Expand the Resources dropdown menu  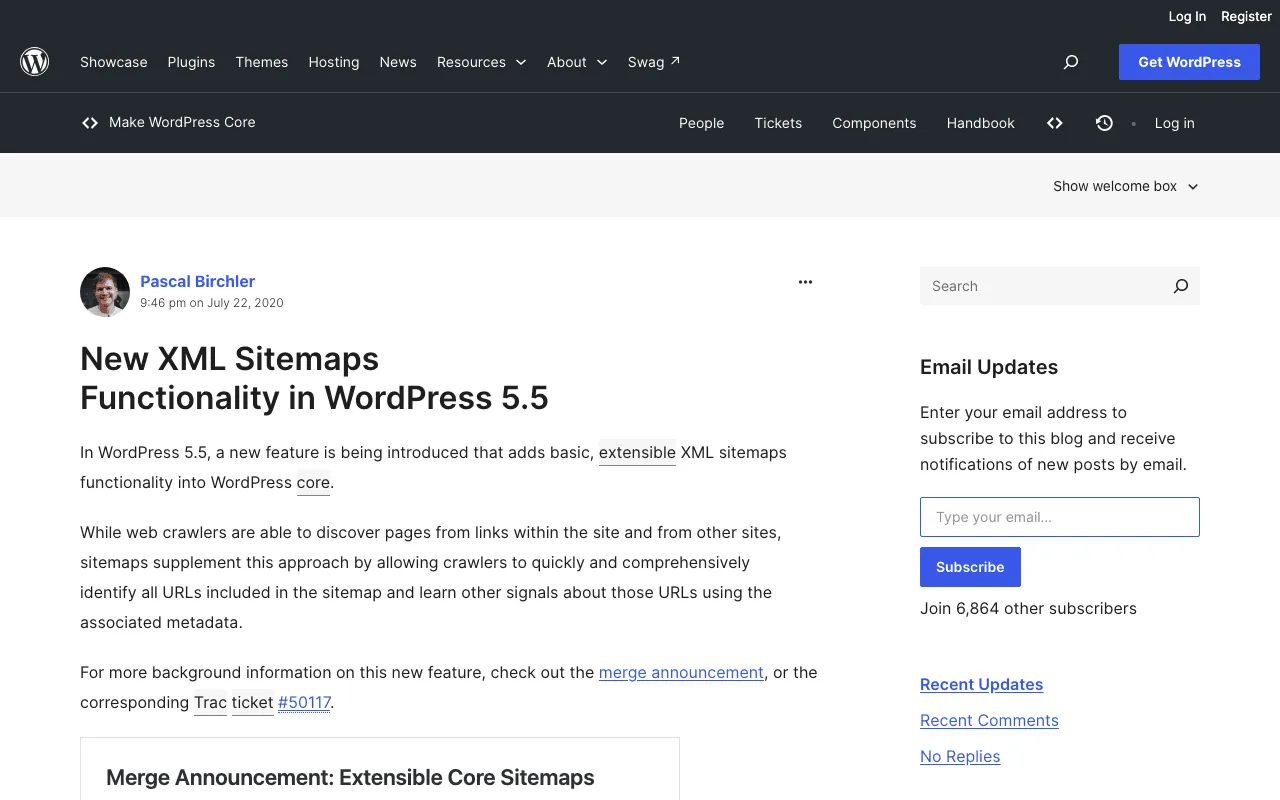(x=481, y=62)
